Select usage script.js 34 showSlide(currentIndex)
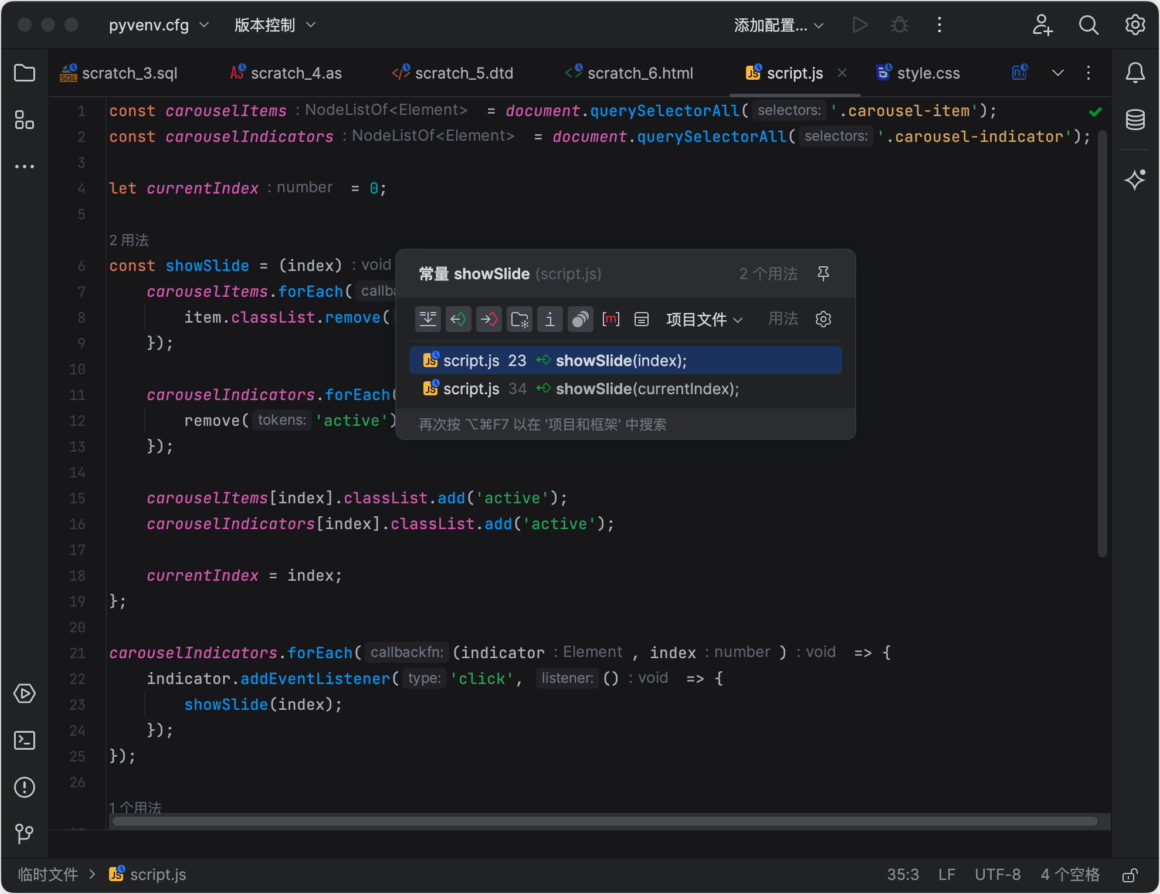1160x894 pixels. (625, 389)
